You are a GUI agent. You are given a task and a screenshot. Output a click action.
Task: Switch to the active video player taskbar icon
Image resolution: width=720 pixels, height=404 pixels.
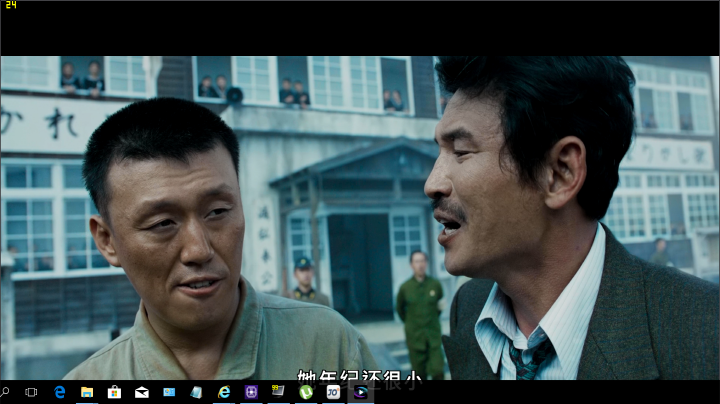click(360, 392)
